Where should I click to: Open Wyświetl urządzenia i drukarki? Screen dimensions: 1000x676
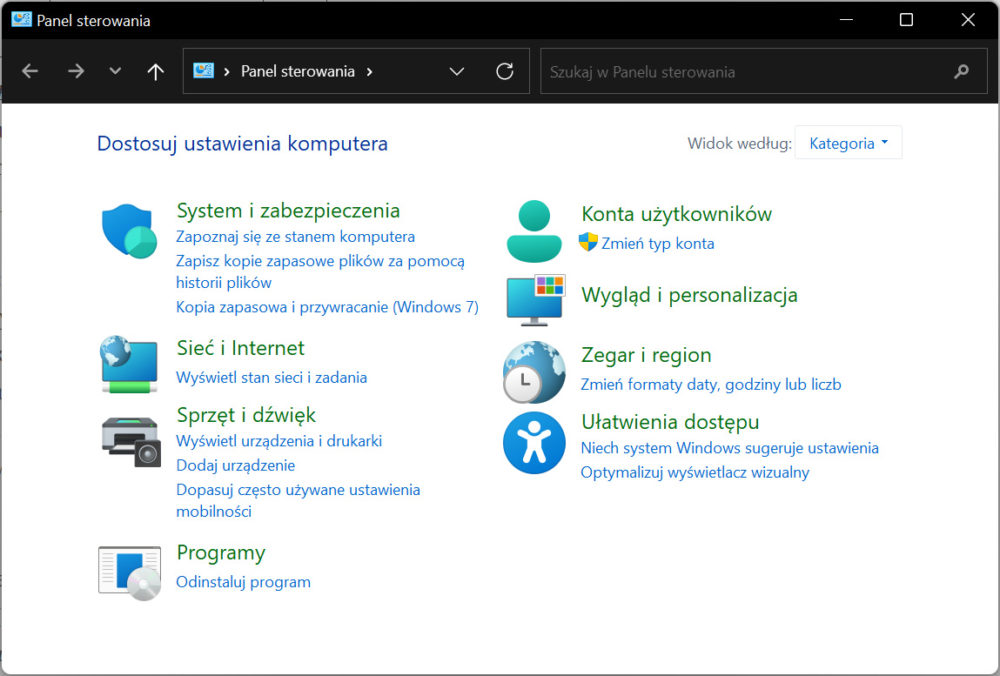click(279, 441)
